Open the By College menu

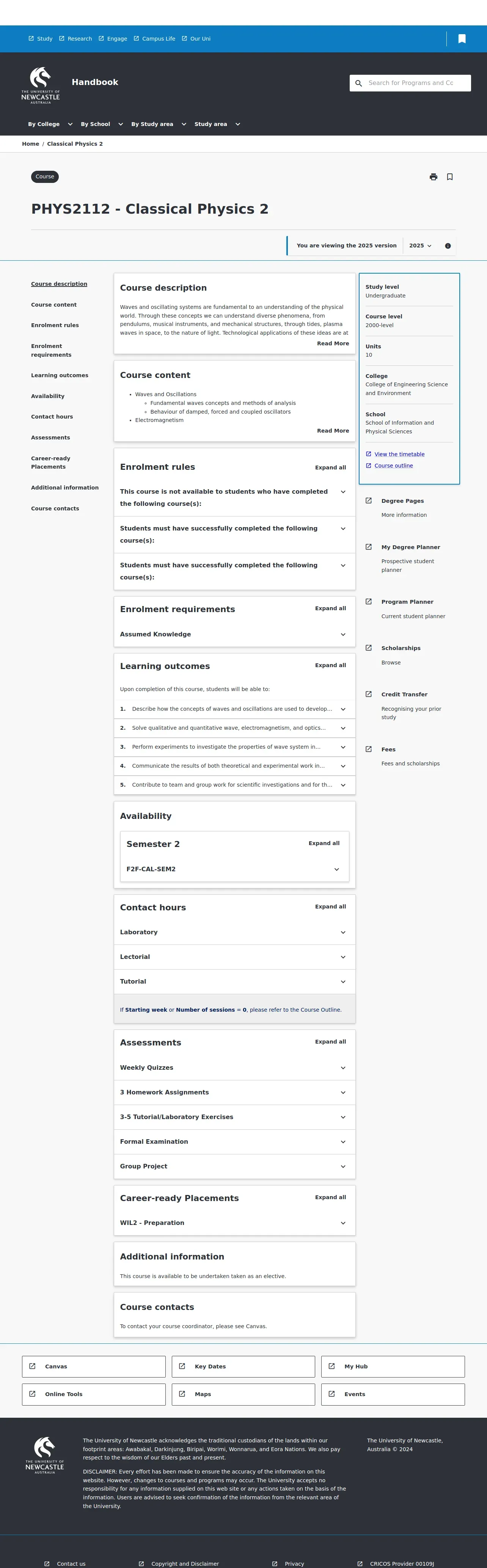tap(50, 124)
